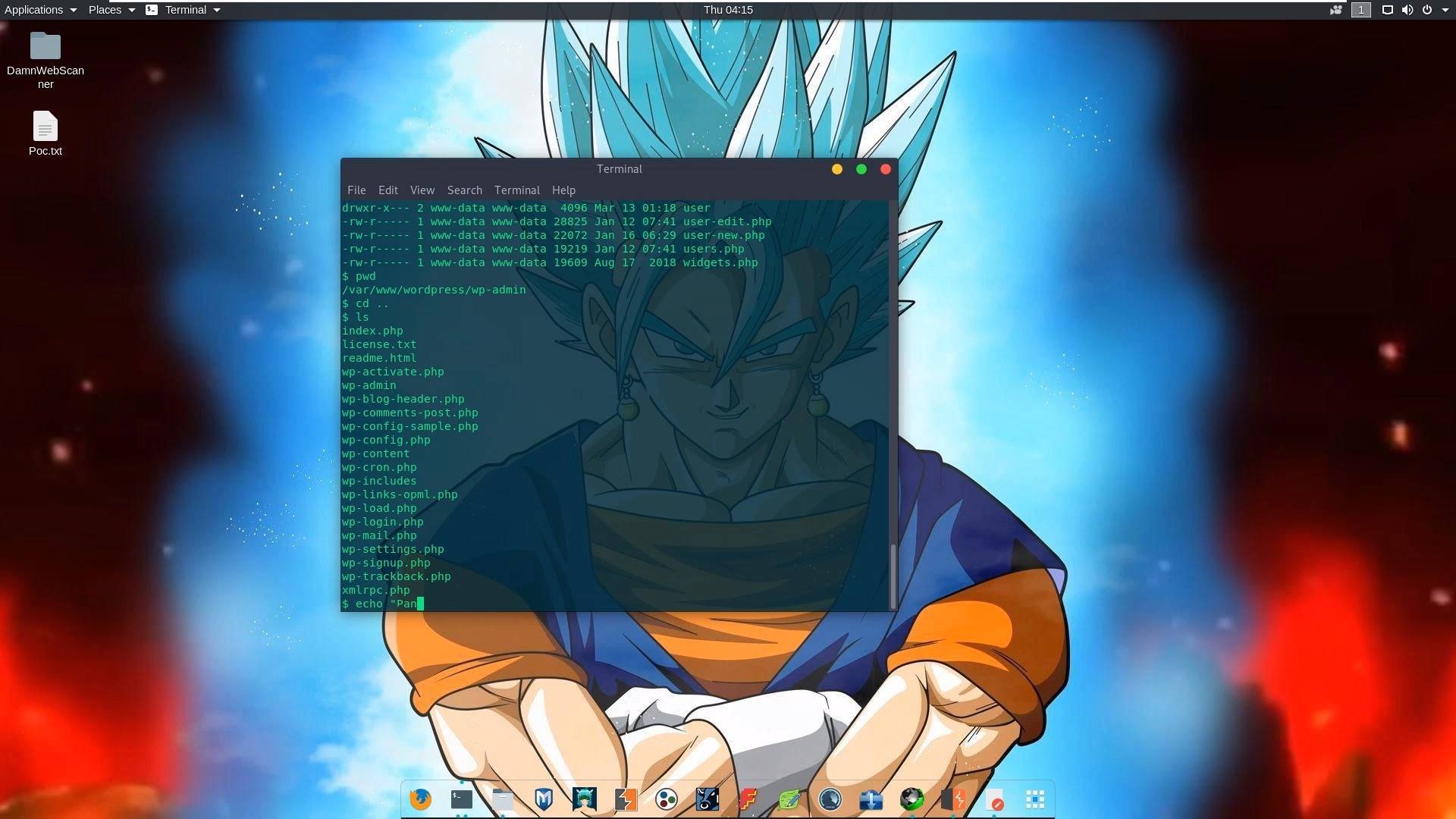1456x819 pixels.
Task: Open the Terminal icon in the dock
Action: (x=461, y=799)
